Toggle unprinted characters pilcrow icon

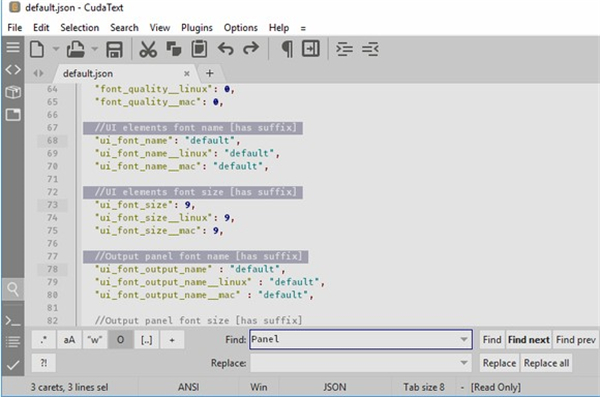[287, 49]
